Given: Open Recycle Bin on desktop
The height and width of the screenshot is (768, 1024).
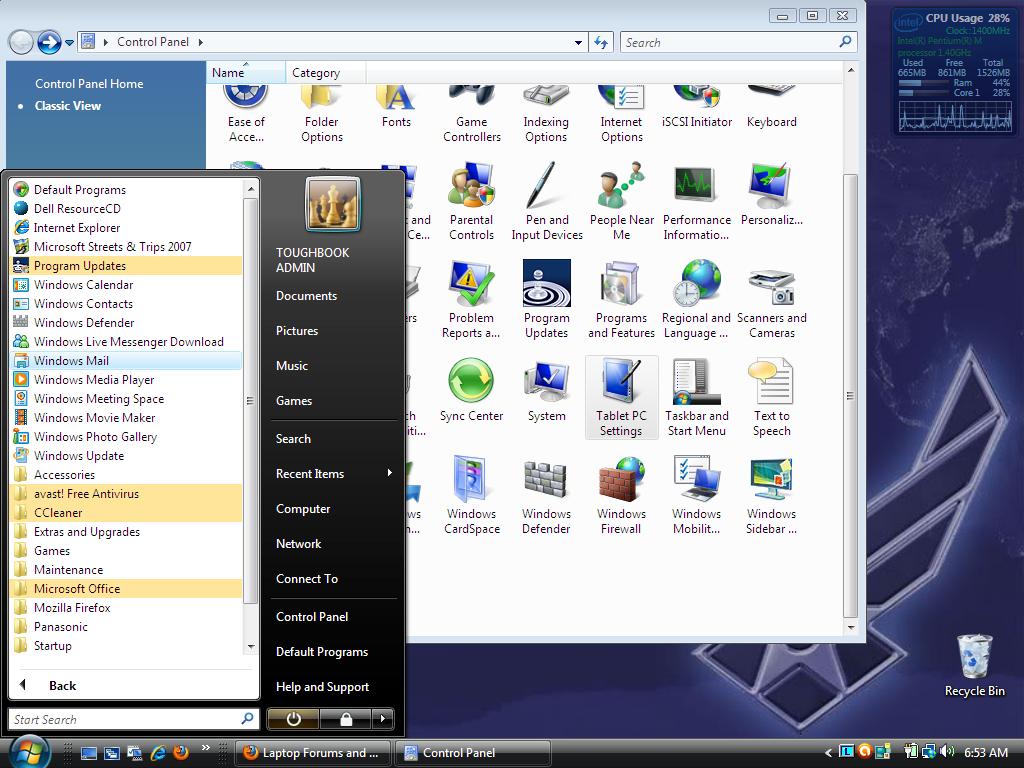Looking at the screenshot, I should [x=974, y=666].
